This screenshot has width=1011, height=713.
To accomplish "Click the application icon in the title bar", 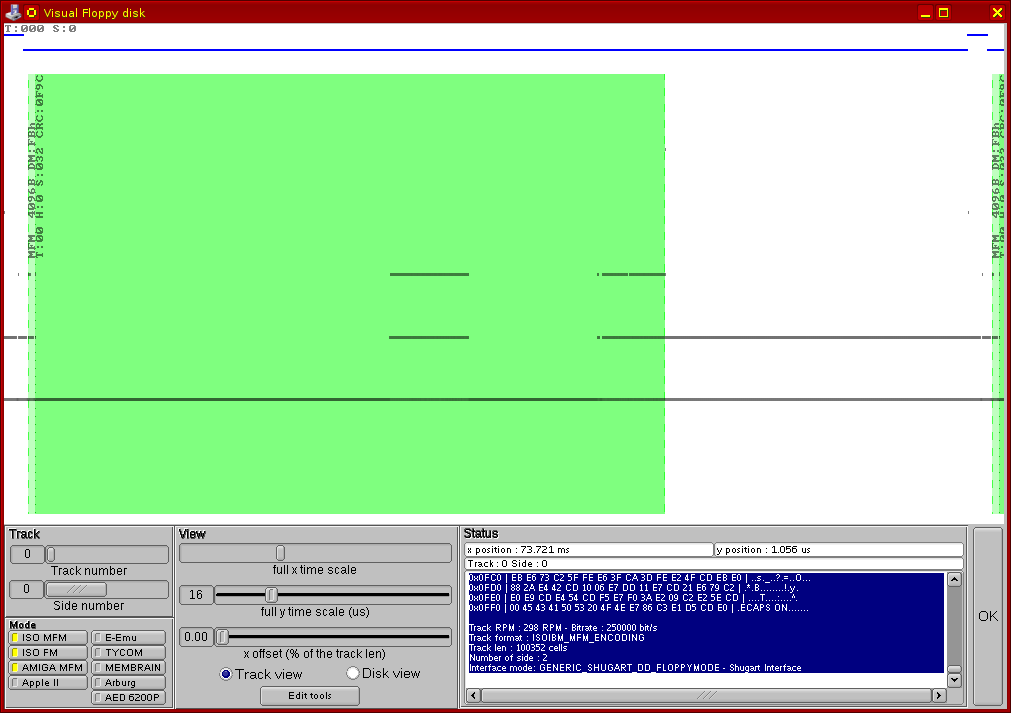I will 14,12.
